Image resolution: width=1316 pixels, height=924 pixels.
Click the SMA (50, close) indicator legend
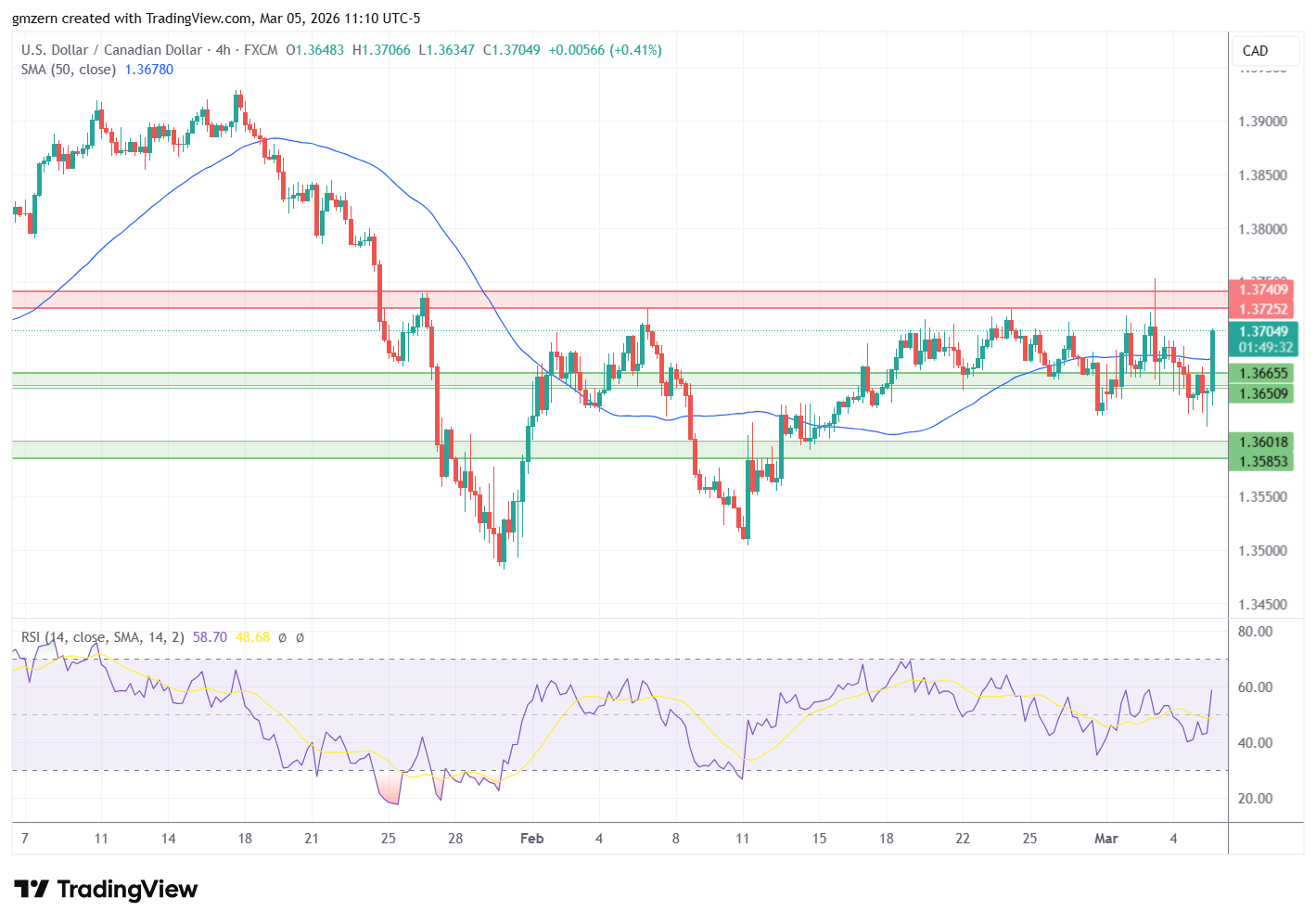tap(69, 70)
